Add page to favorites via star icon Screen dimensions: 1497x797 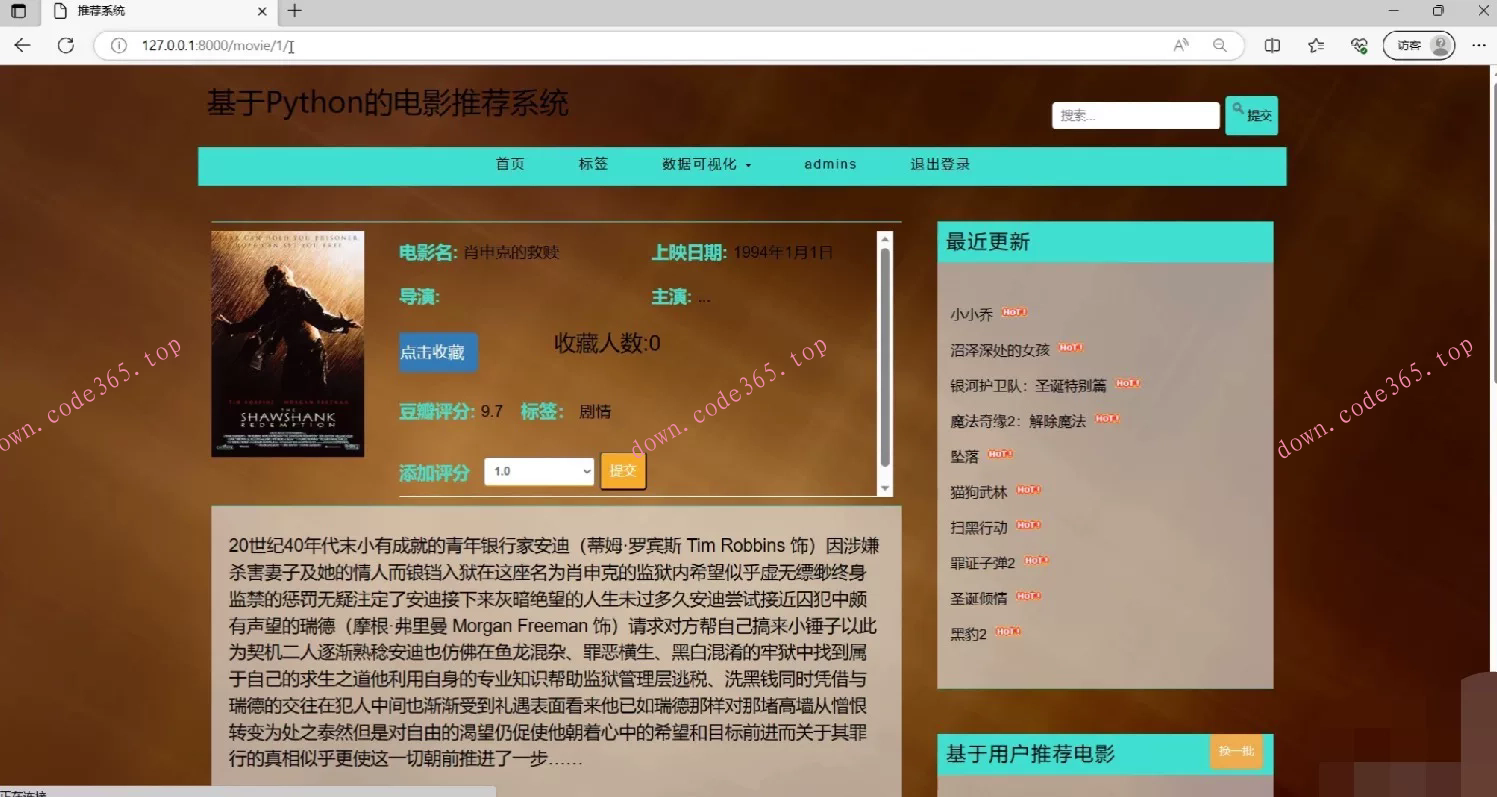[1315, 45]
